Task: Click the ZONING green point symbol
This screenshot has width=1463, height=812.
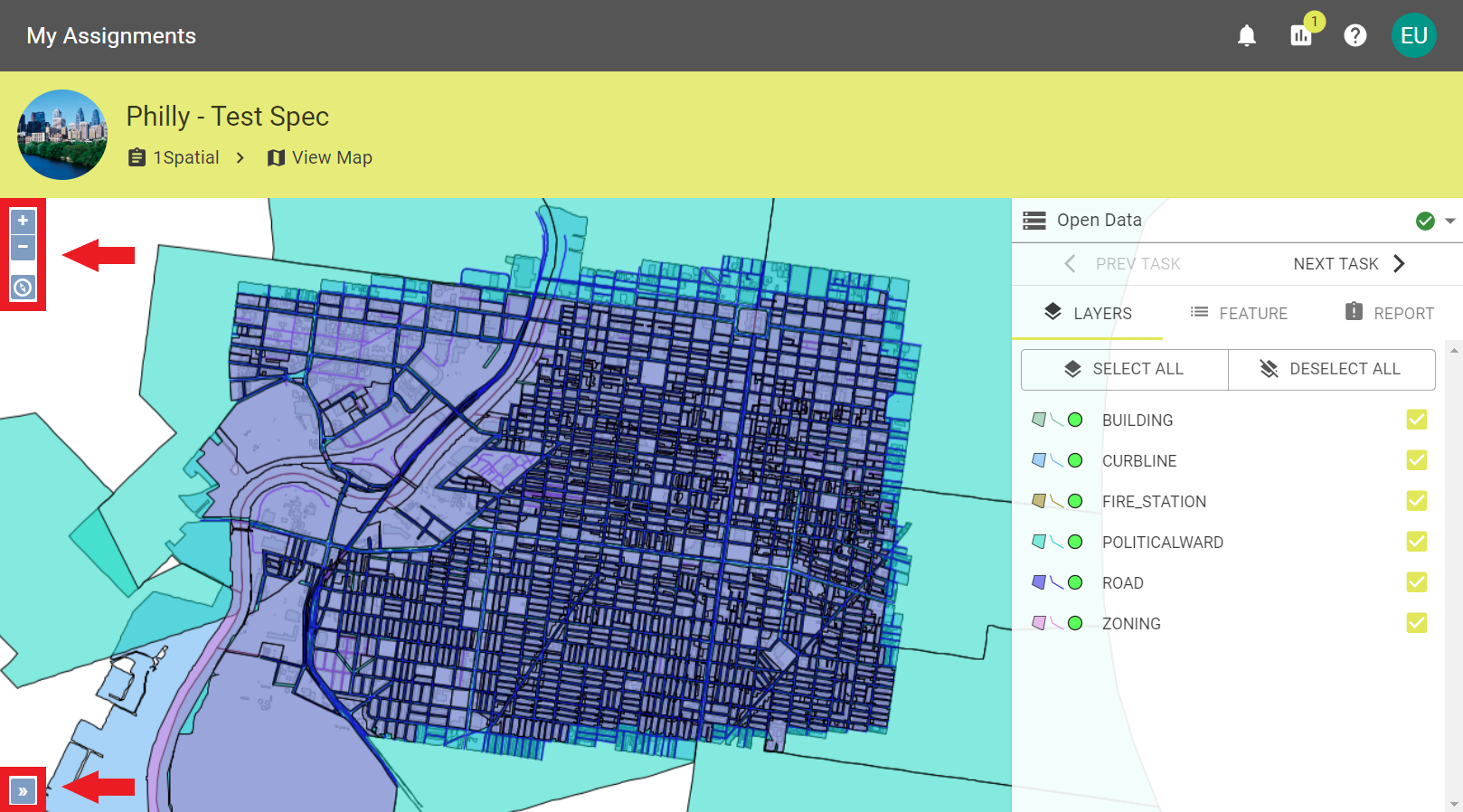Action: (x=1075, y=623)
